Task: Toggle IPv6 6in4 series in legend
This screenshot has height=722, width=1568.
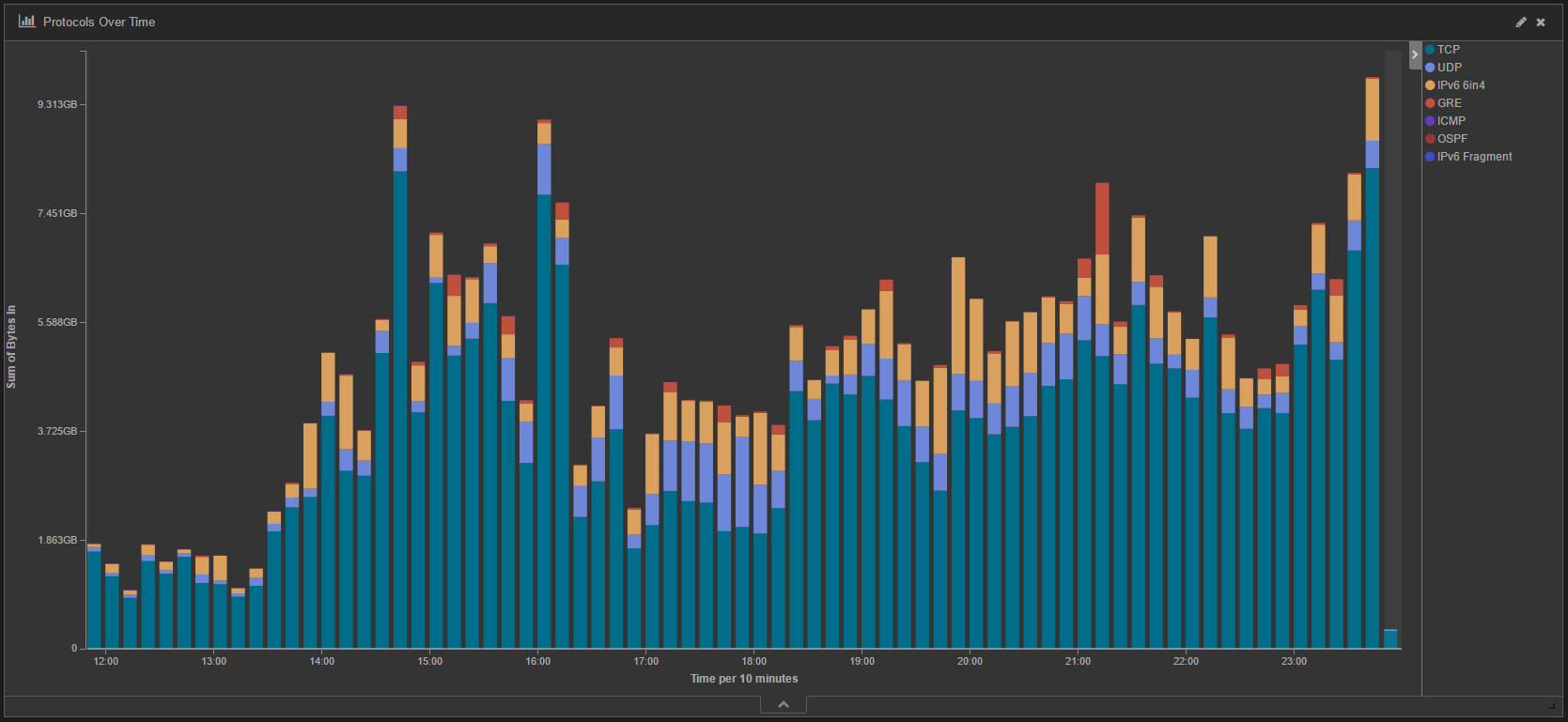Action: point(1455,85)
